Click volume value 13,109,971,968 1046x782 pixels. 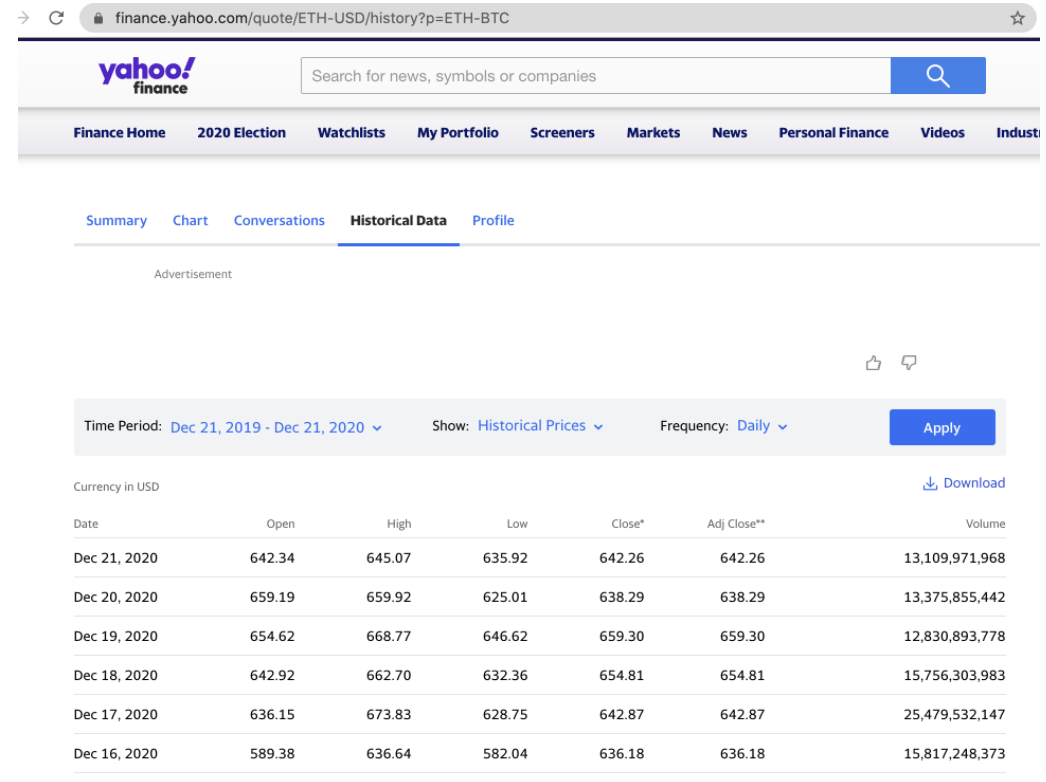954,558
